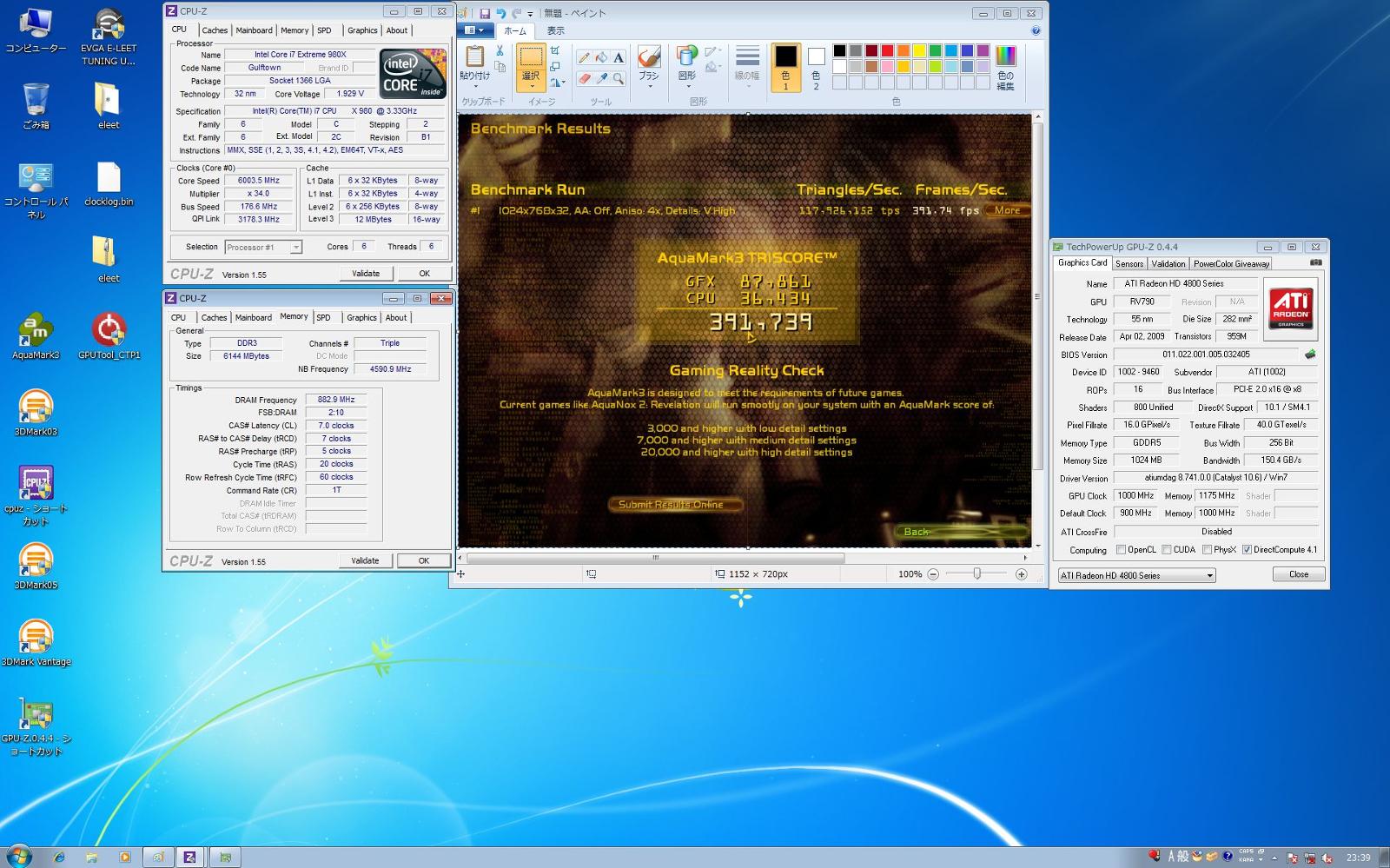Toggle OpenCL checkbox in GPU-Z
The image size is (1390, 868).
1121,550
